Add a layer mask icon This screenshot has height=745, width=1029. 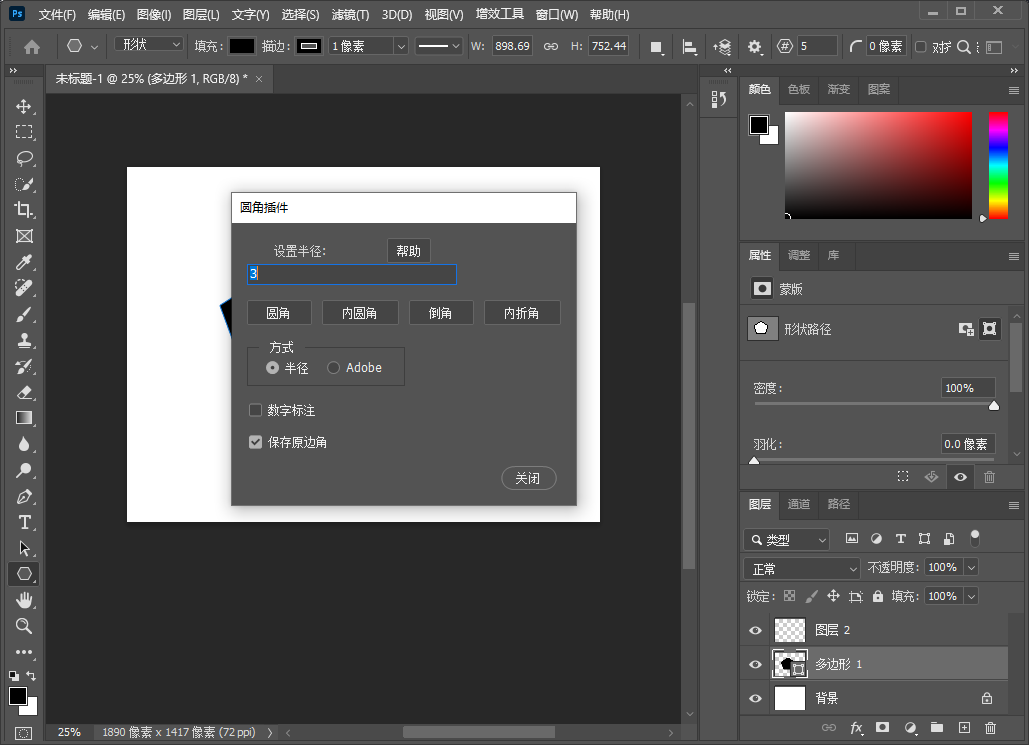[x=883, y=727]
